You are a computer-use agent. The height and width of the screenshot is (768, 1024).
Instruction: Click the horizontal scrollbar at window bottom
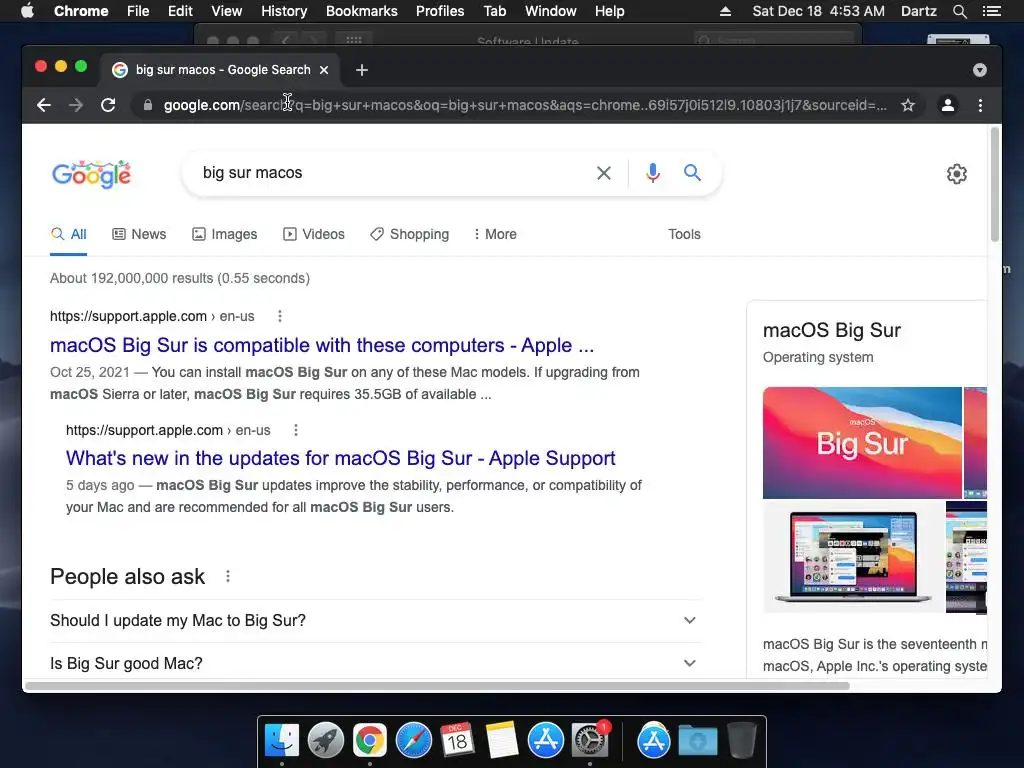pyautogui.click(x=437, y=686)
